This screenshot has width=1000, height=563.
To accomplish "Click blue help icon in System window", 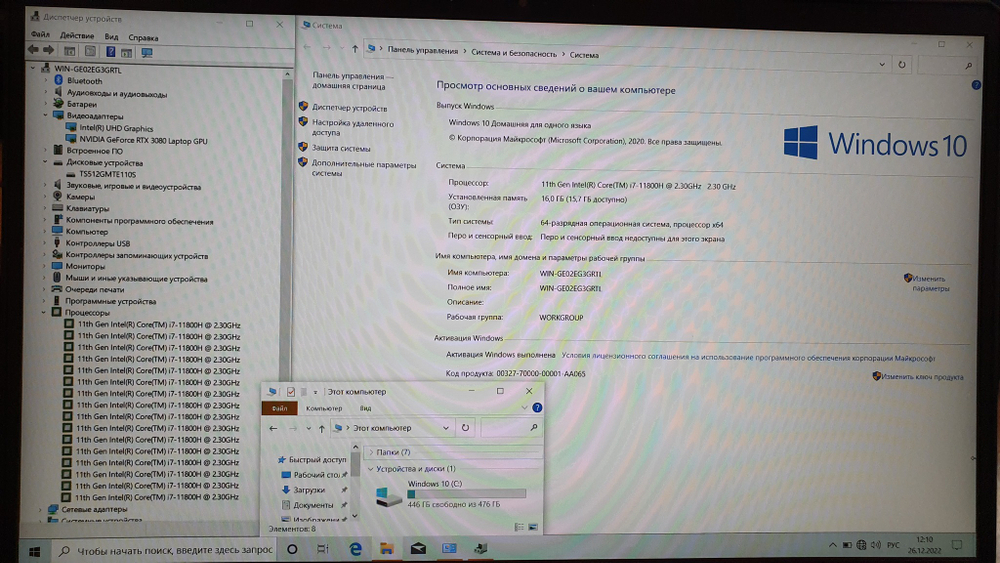I will click(x=976, y=85).
